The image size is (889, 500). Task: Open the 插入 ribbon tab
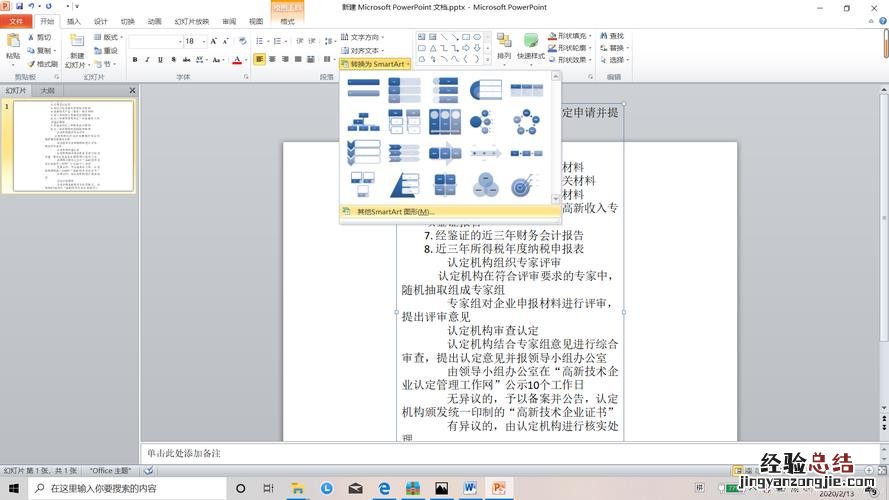(74, 21)
